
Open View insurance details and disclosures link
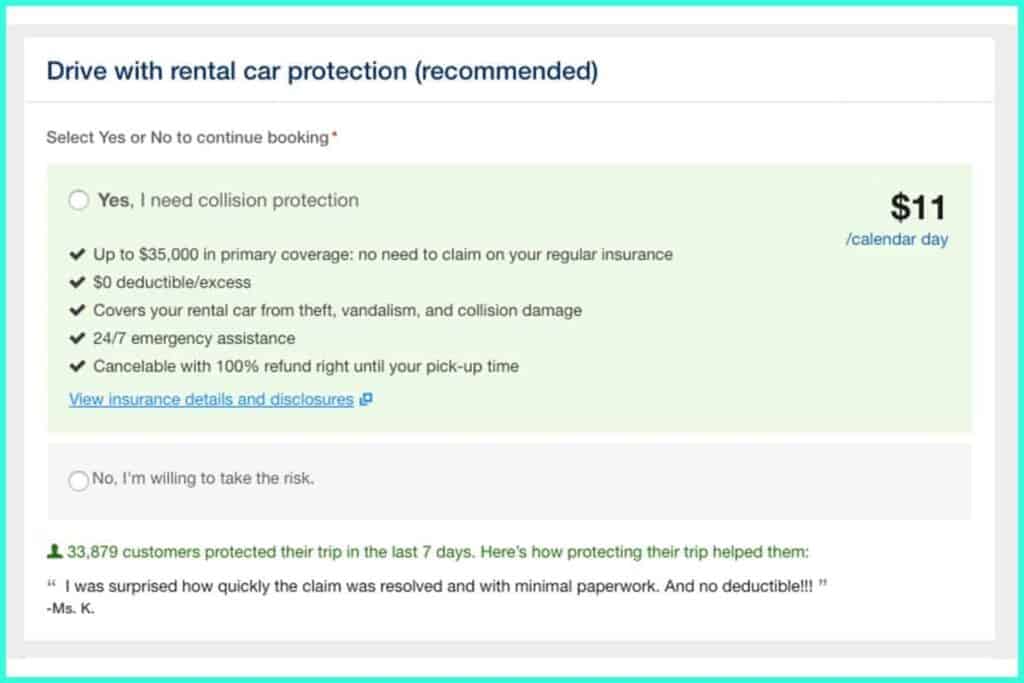[211, 399]
